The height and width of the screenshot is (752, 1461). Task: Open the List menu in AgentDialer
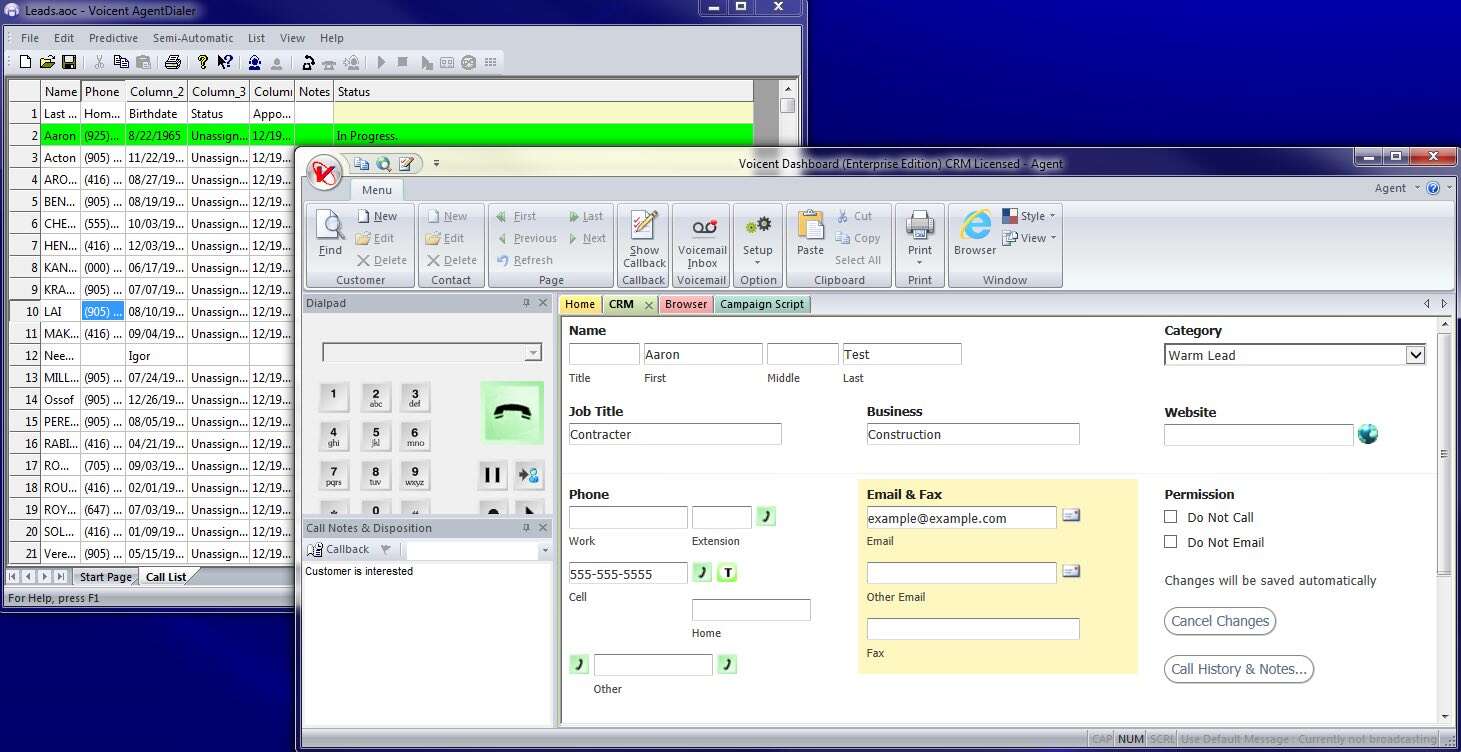click(257, 38)
